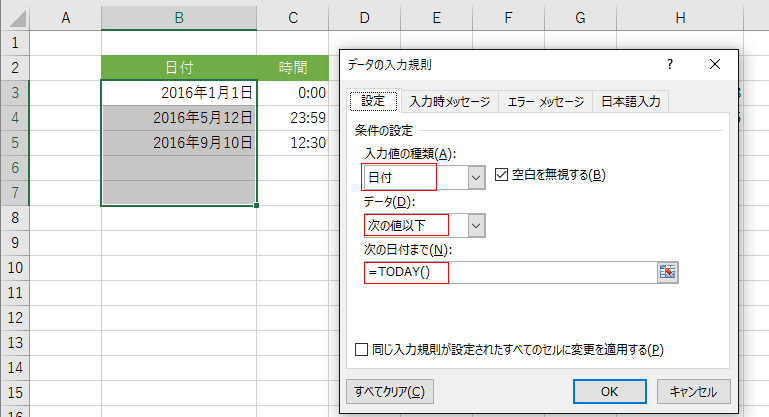Open the データ condition dropdown

tap(476, 225)
